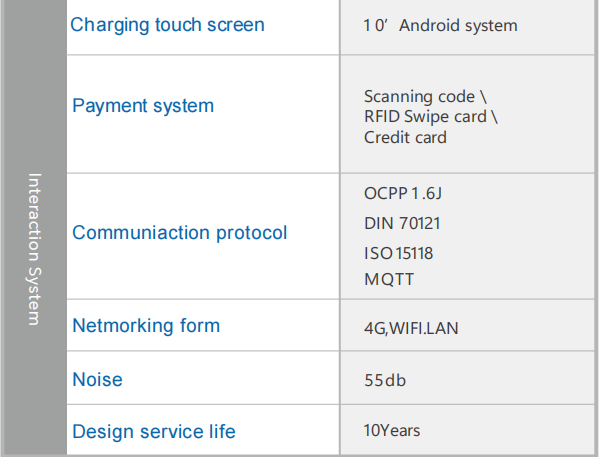
Task: Click the 'Charging touch screen' label
Action: point(167,24)
